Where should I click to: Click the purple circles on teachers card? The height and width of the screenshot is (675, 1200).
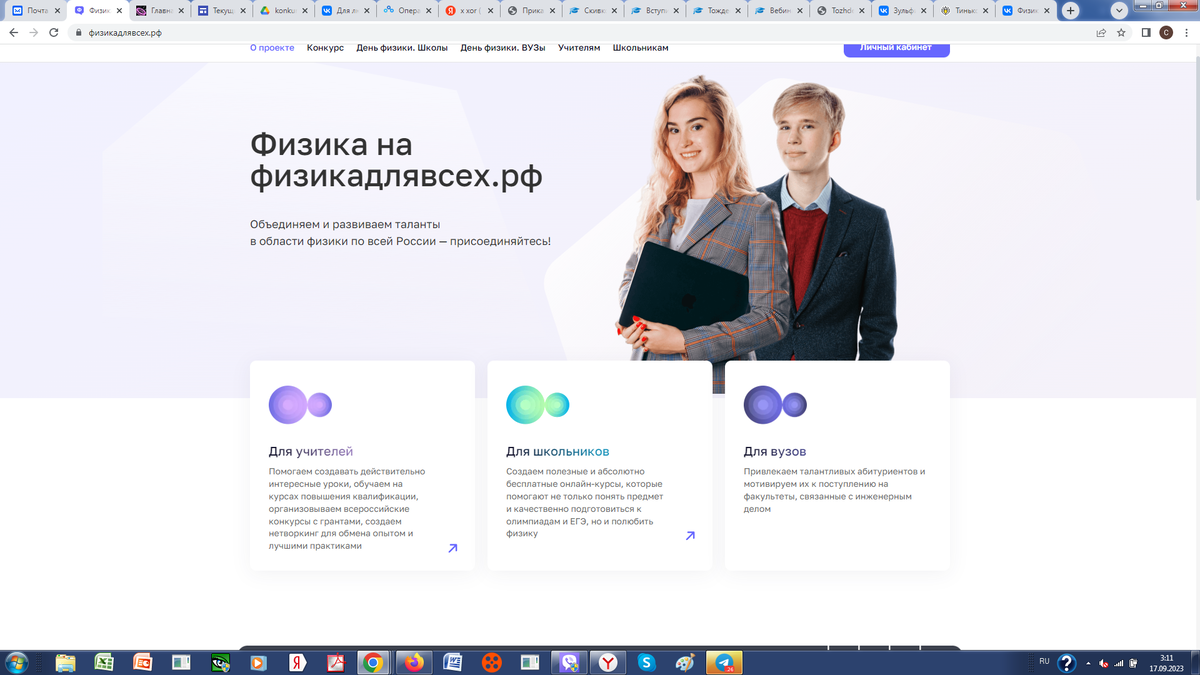point(300,405)
